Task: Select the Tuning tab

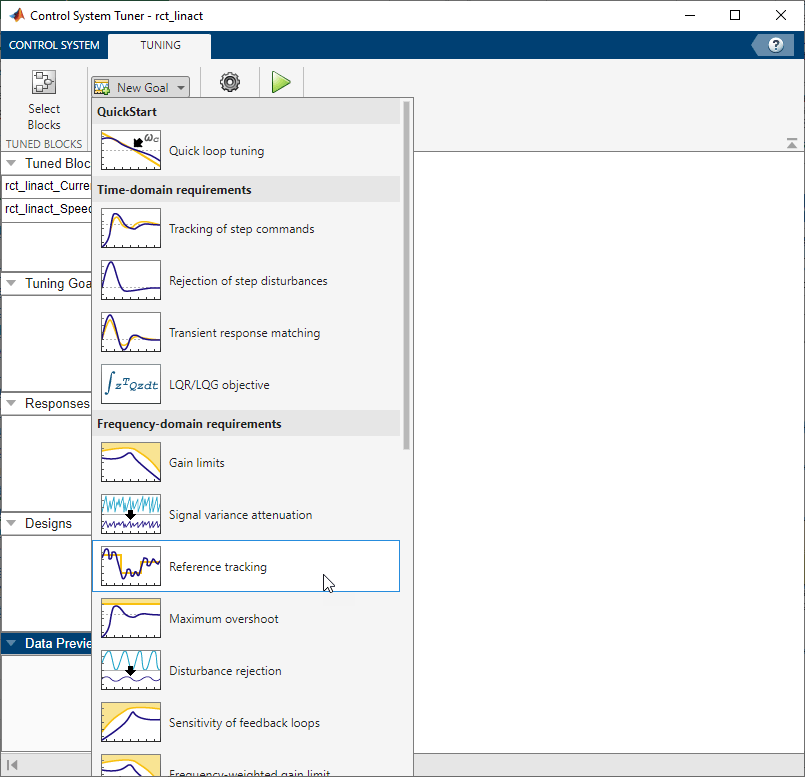Action: tap(160, 45)
